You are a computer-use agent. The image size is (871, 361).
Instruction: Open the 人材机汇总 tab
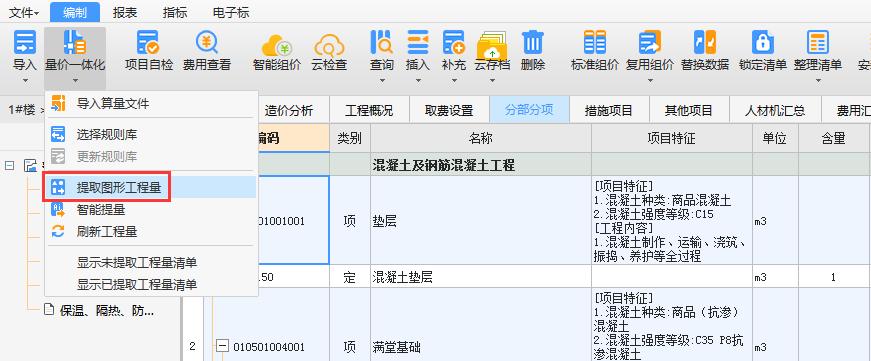[x=775, y=111]
